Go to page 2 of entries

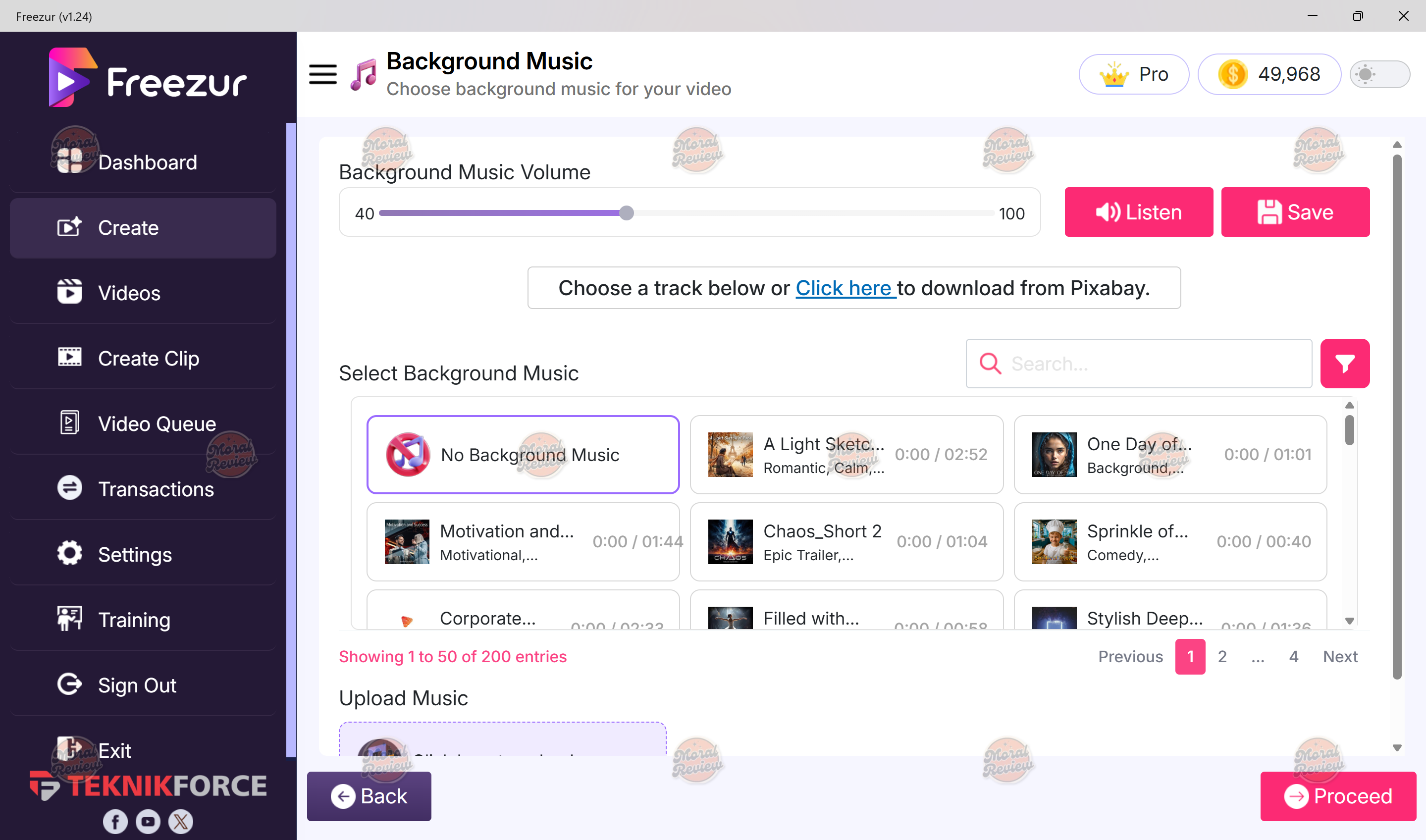coord(1222,657)
